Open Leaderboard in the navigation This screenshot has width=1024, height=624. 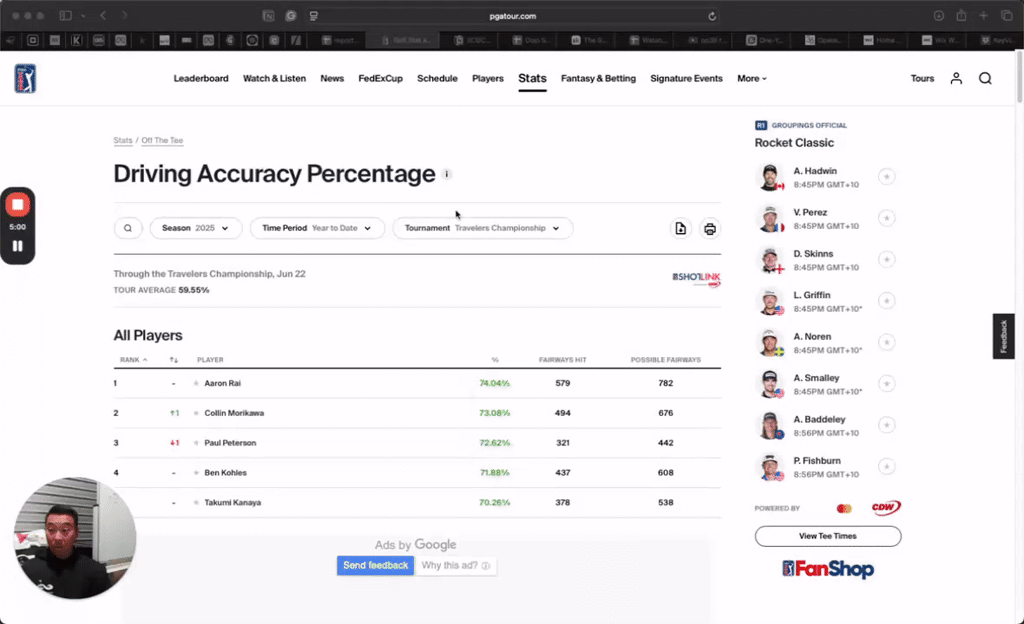coord(201,78)
